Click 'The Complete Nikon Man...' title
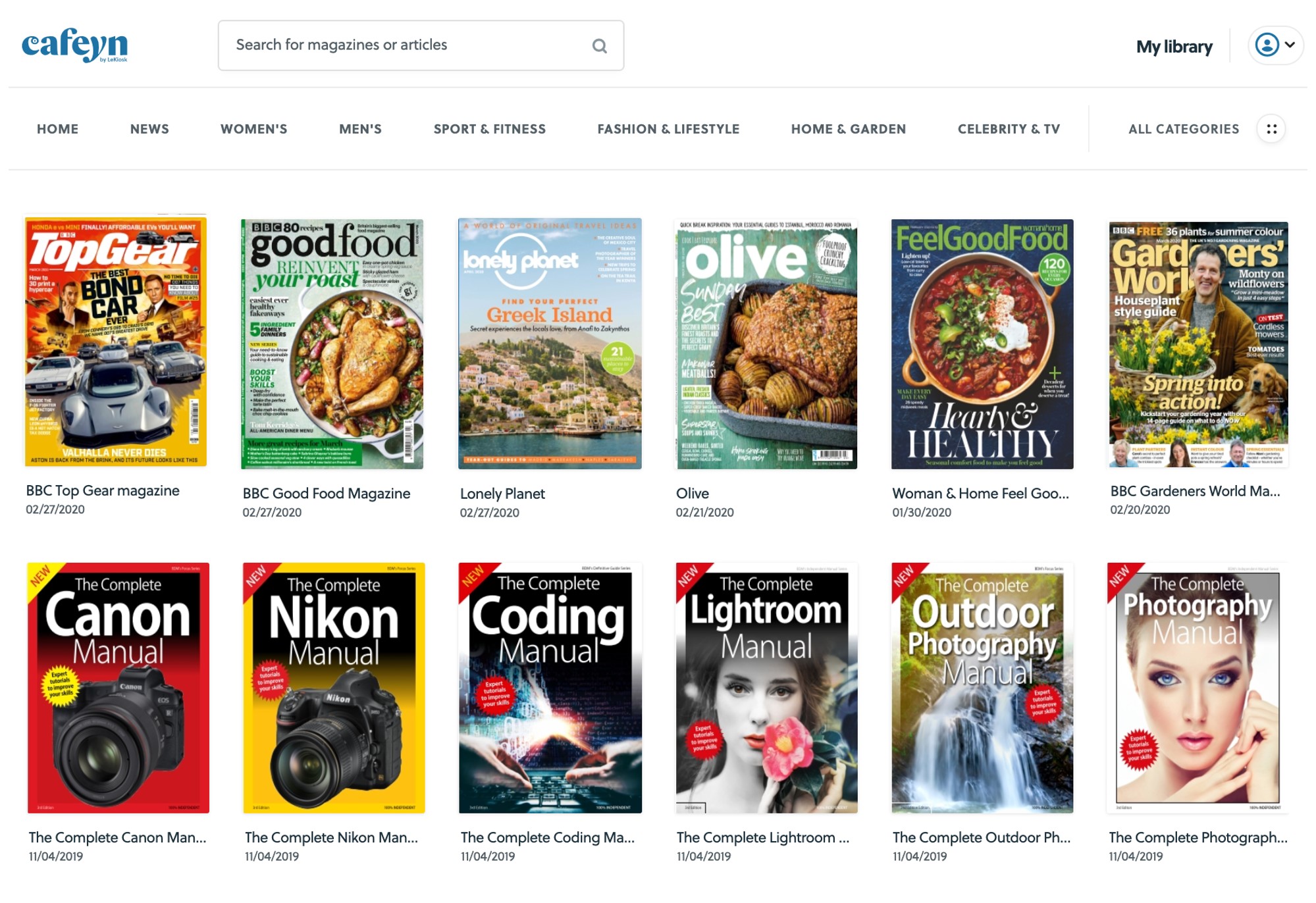The width and height of the screenshot is (1316, 903). pos(332,837)
